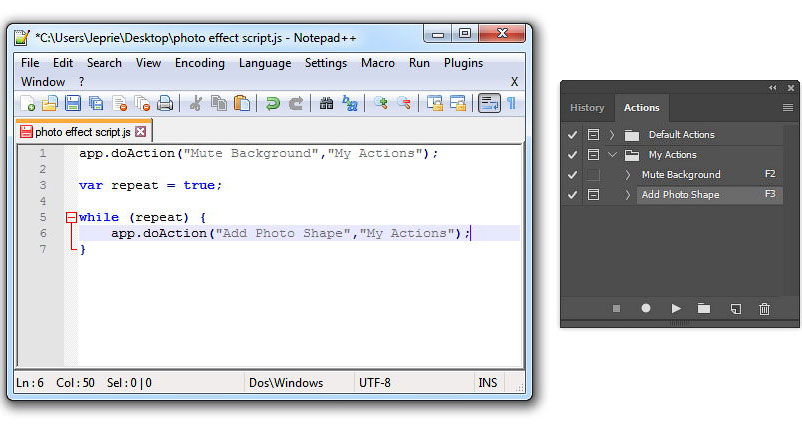The image size is (802, 433).
Task: Click the green Undo arrow icon
Action: pyautogui.click(x=272, y=103)
